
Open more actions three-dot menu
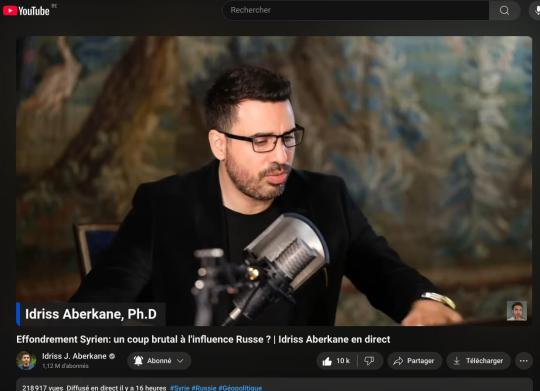pos(523,361)
